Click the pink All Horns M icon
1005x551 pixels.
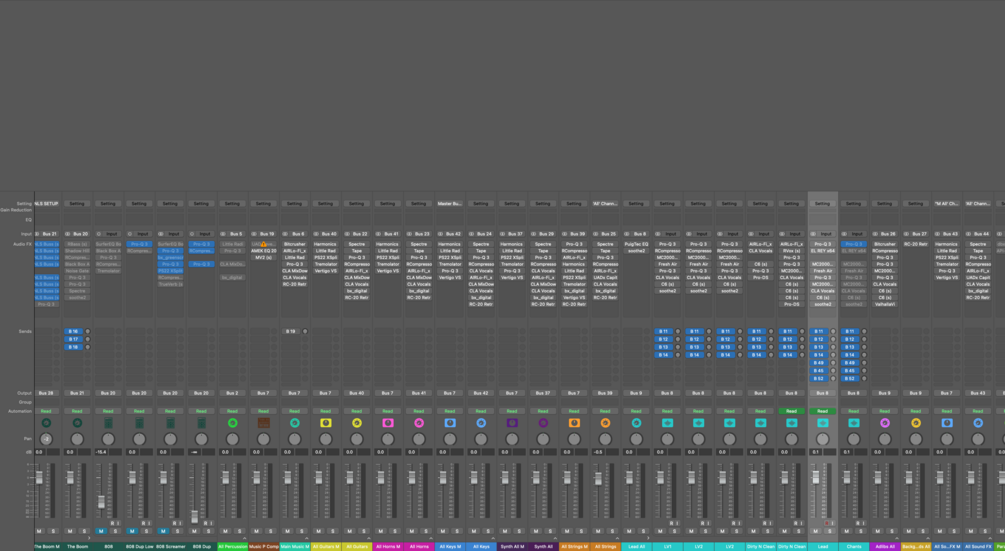click(388, 423)
